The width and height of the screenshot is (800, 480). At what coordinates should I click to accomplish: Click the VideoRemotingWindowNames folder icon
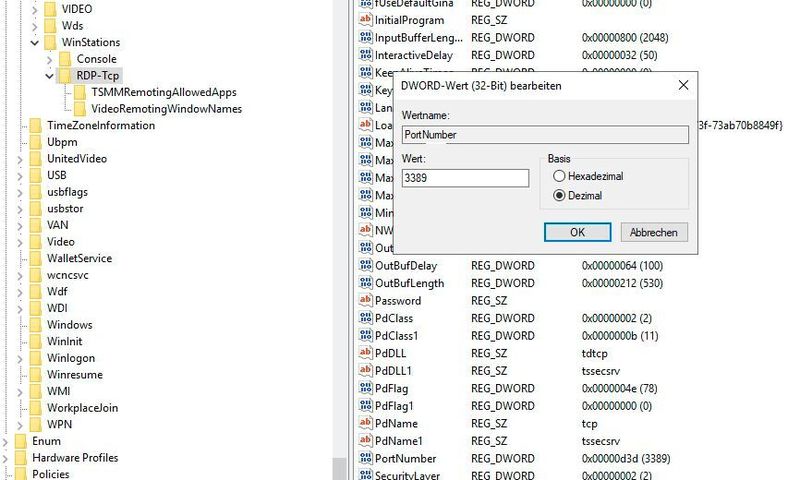80,109
